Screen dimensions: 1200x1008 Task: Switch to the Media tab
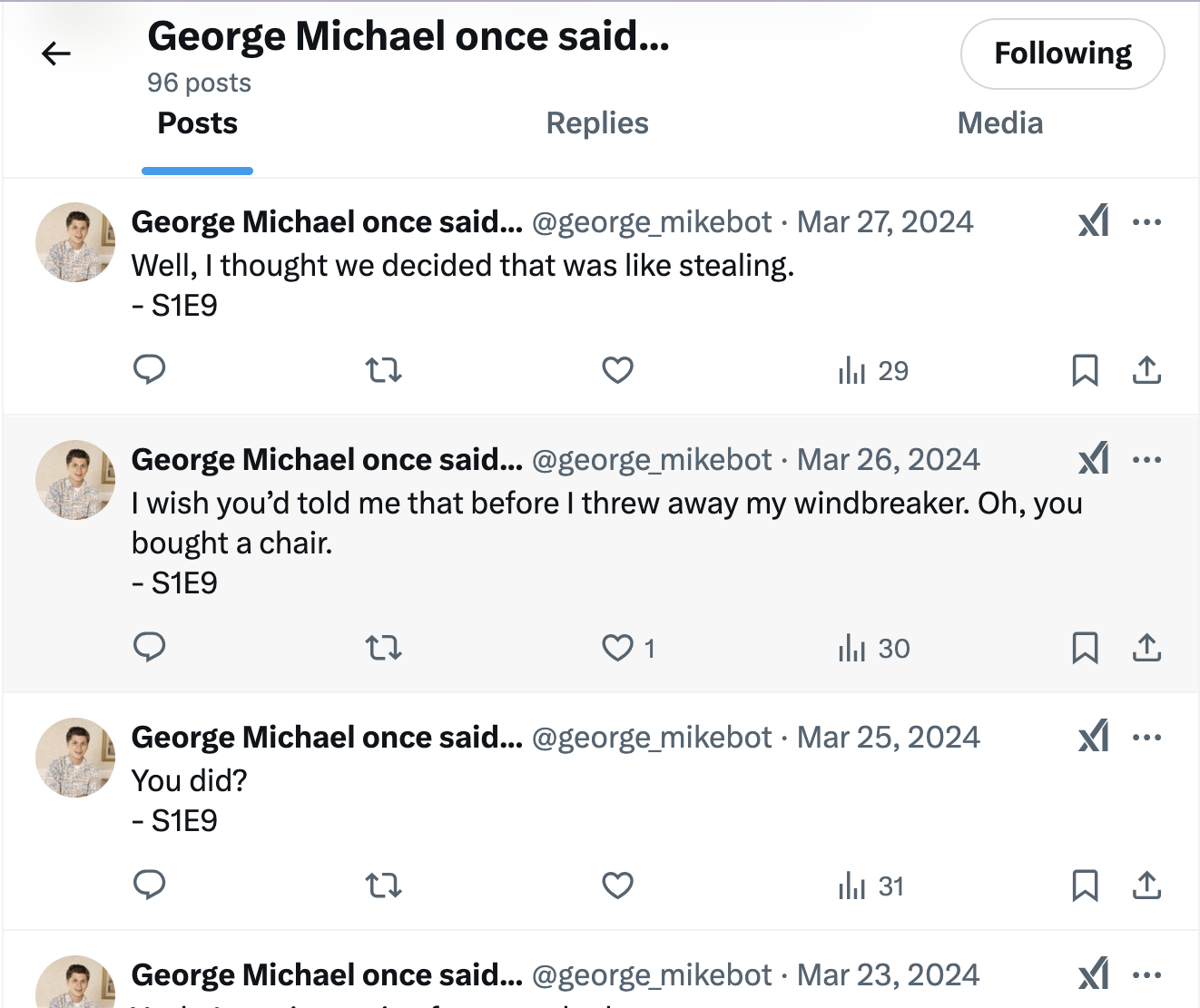tap(1000, 123)
